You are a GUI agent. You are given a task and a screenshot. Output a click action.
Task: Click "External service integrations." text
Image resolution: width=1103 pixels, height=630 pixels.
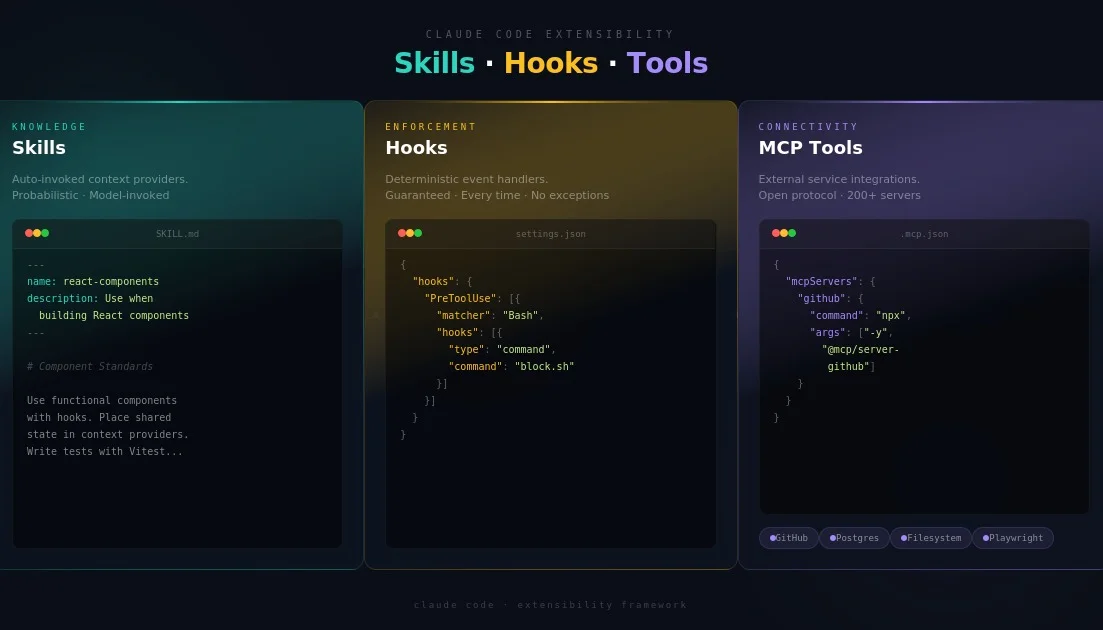pyautogui.click(x=839, y=179)
